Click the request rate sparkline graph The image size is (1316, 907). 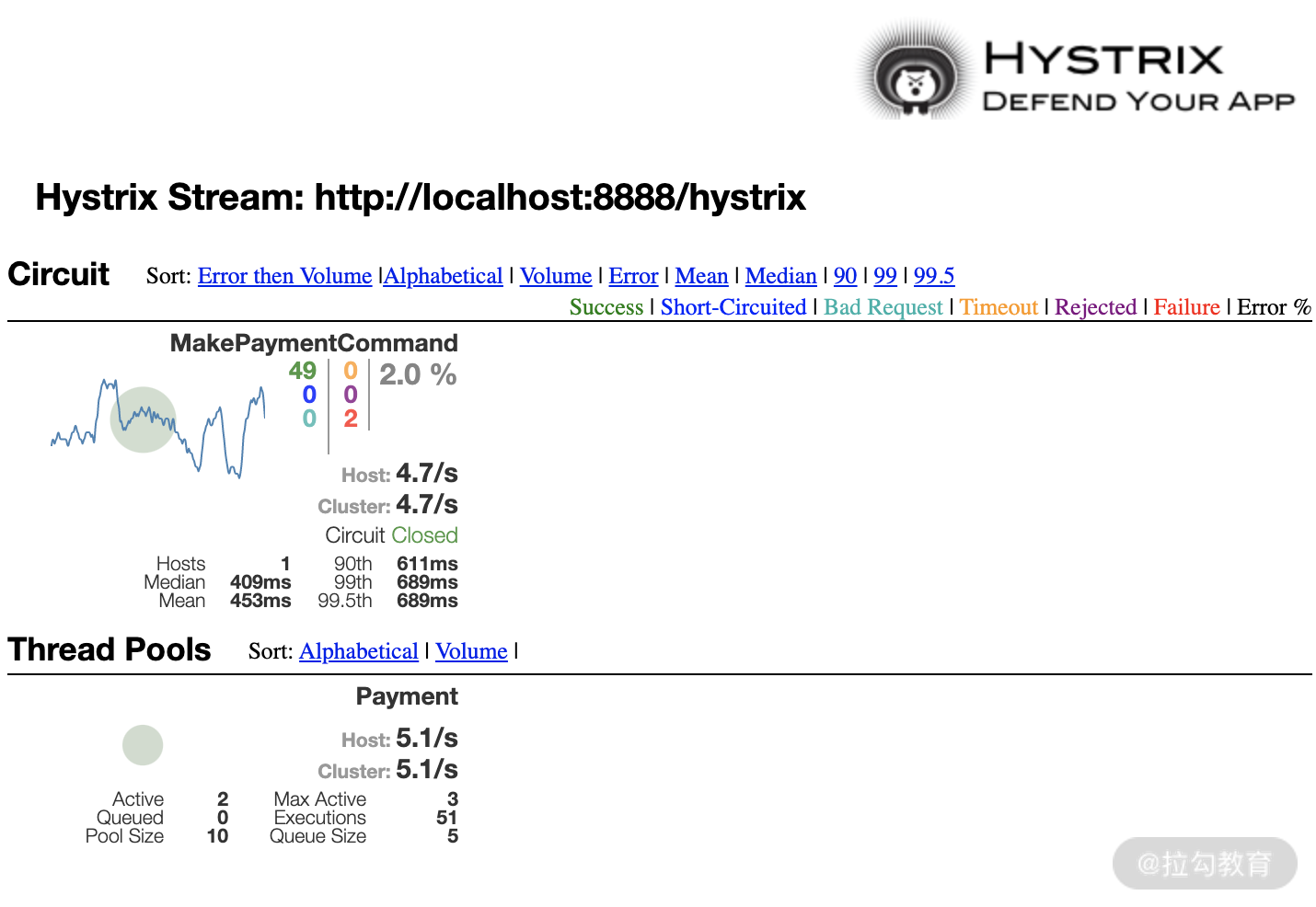(158, 428)
